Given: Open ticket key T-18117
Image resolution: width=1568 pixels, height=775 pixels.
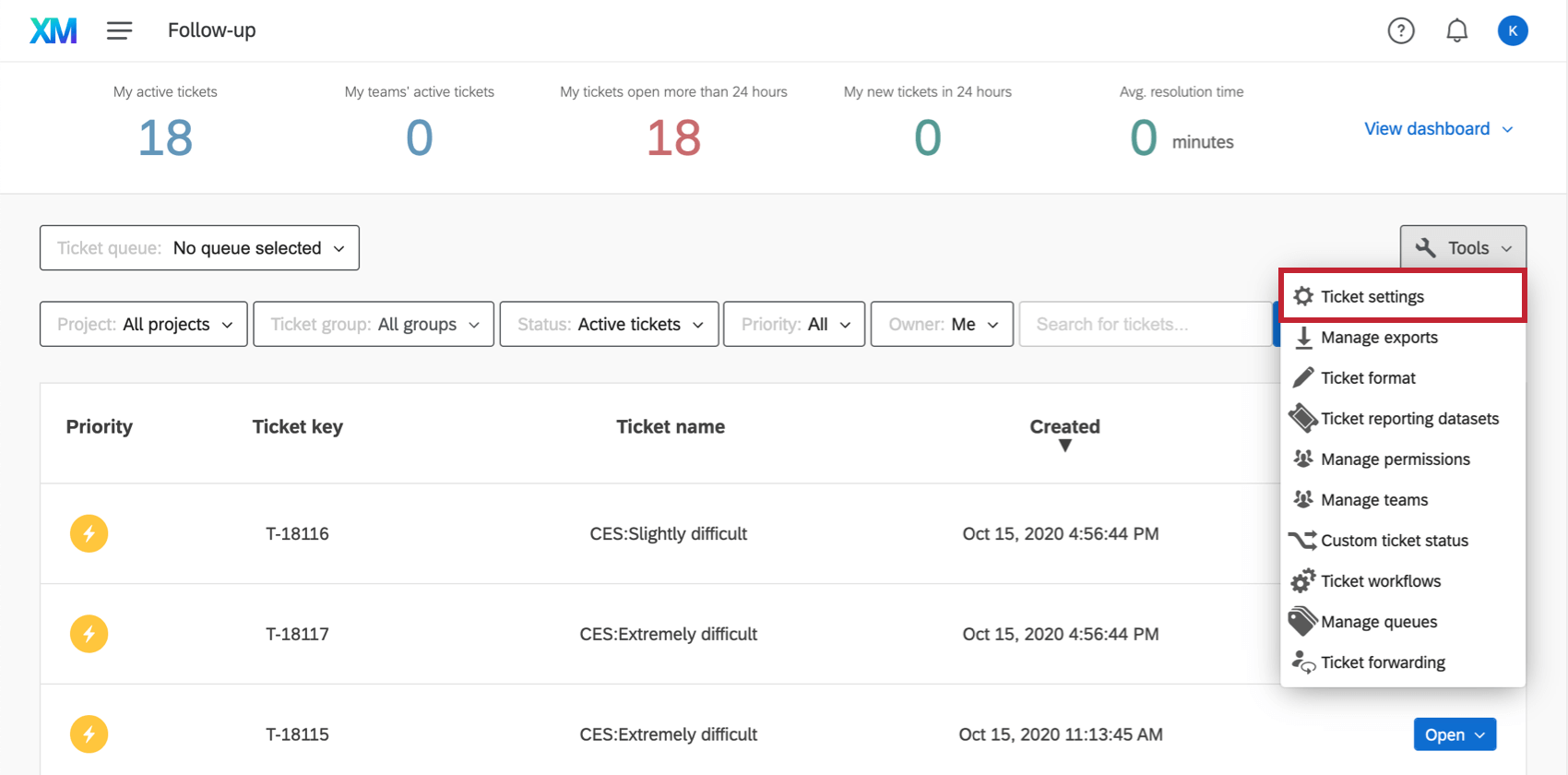Looking at the screenshot, I should [x=297, y=634].
